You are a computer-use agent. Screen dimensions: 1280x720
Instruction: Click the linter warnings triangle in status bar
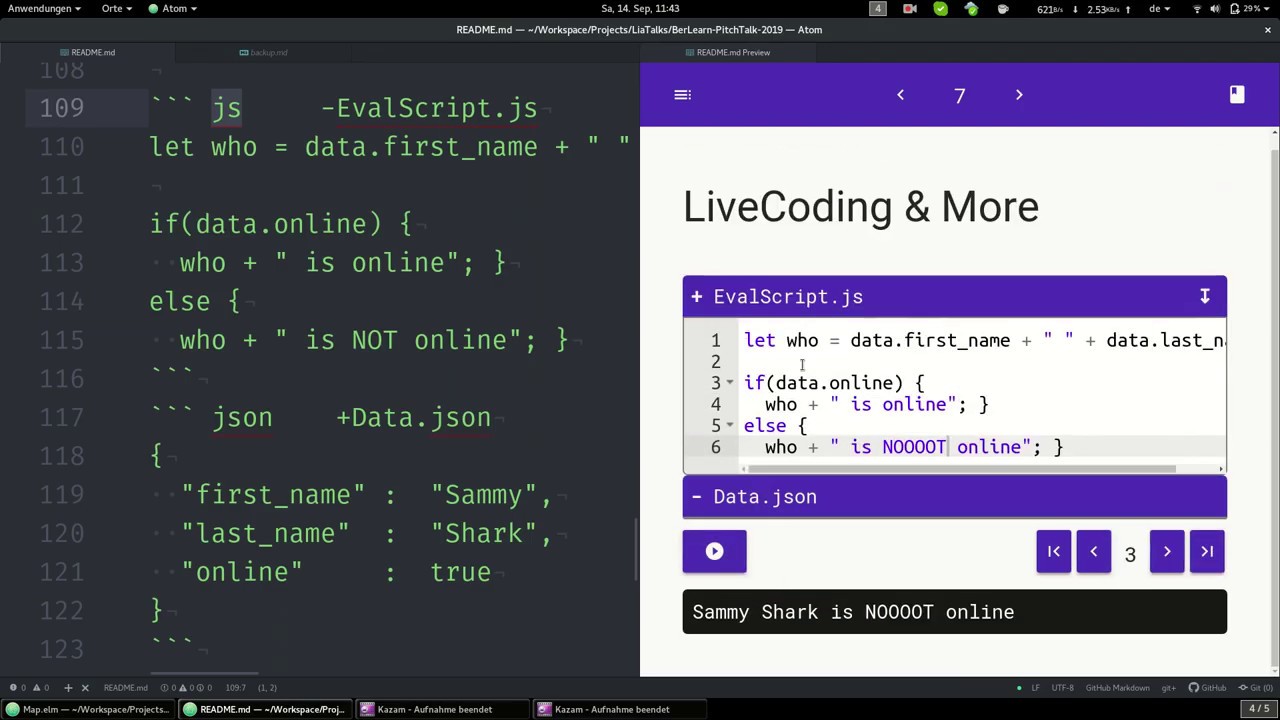(40, 688)
